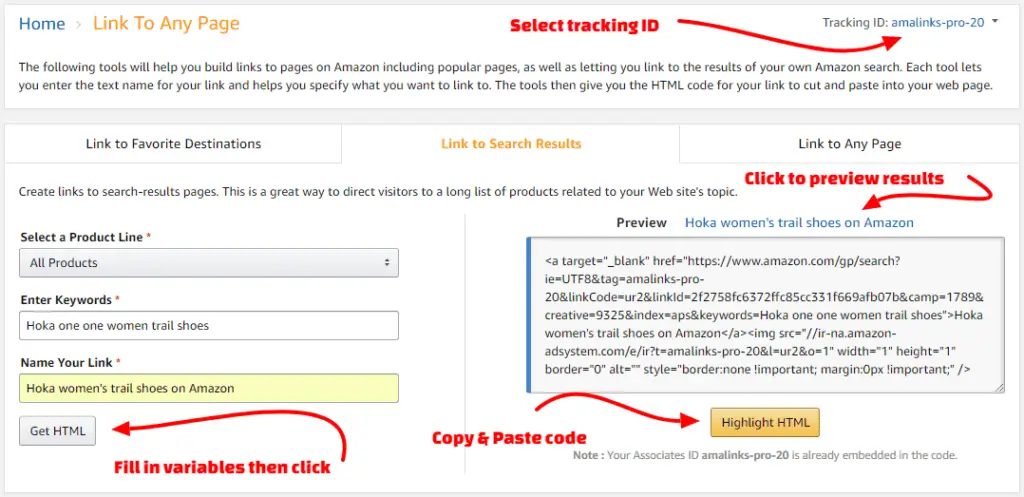Click the Link To Any Page breadcrumb title

(166, 24)
